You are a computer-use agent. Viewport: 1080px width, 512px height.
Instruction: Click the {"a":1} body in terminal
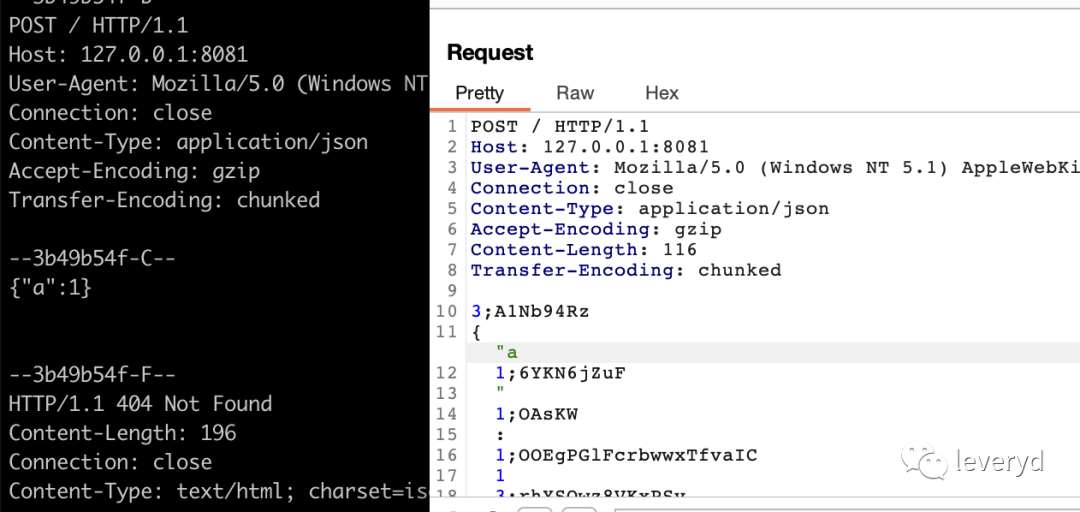50,288
